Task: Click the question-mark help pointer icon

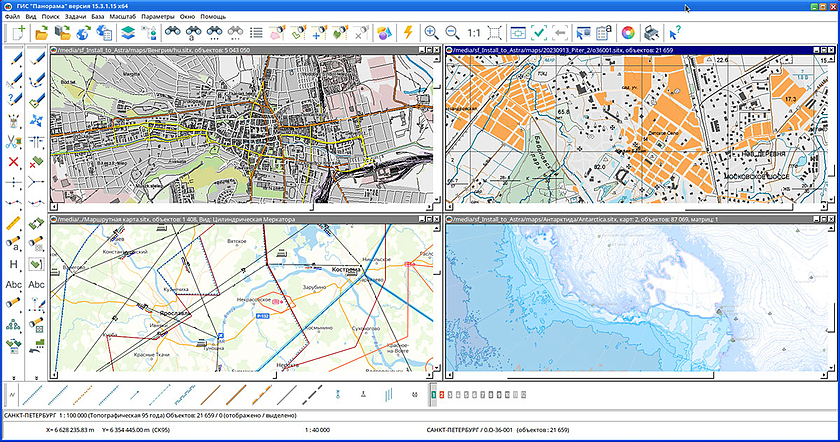Action: point(676,34)
